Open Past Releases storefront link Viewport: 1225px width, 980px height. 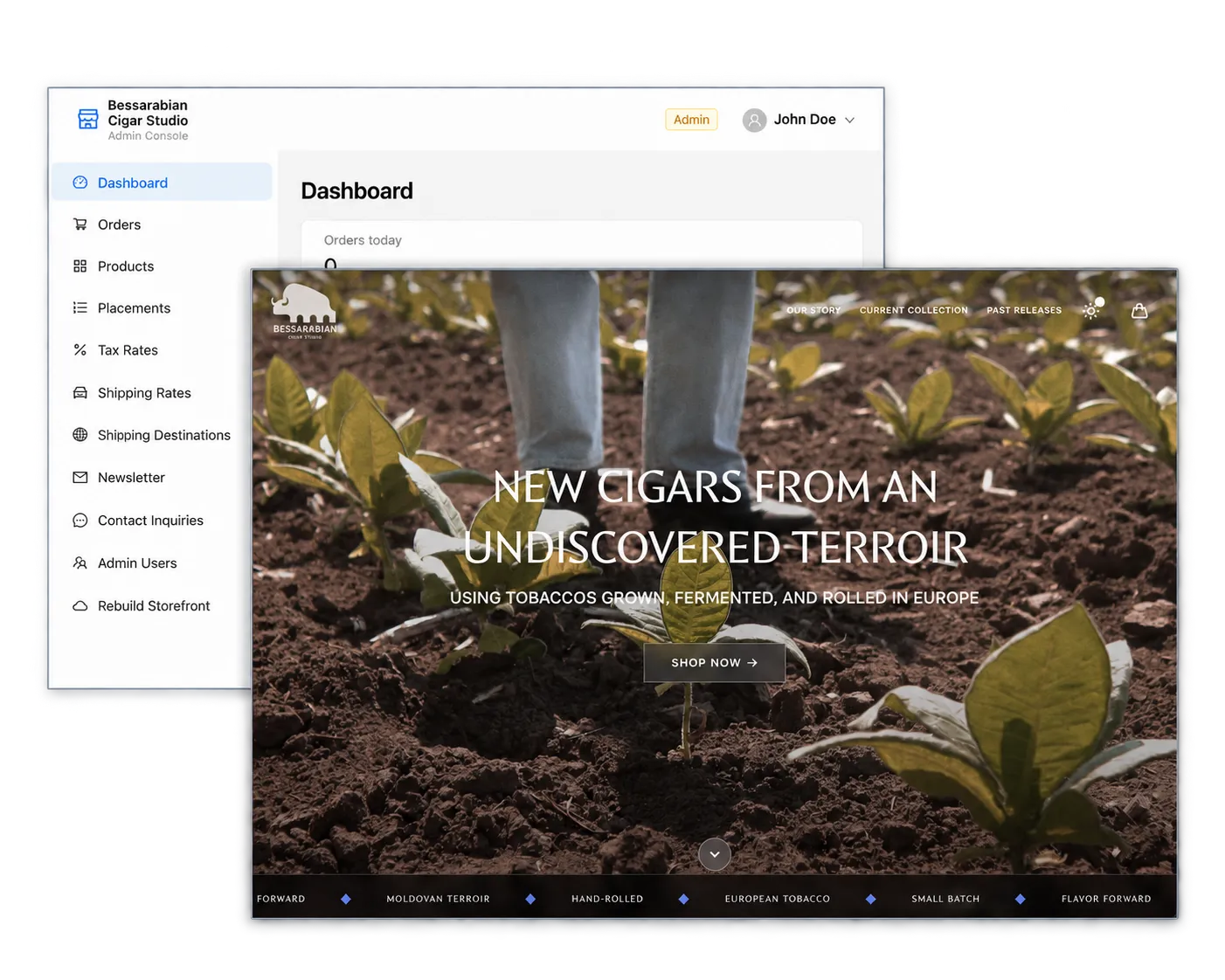pyautogui.click(x=1024, y=310)
